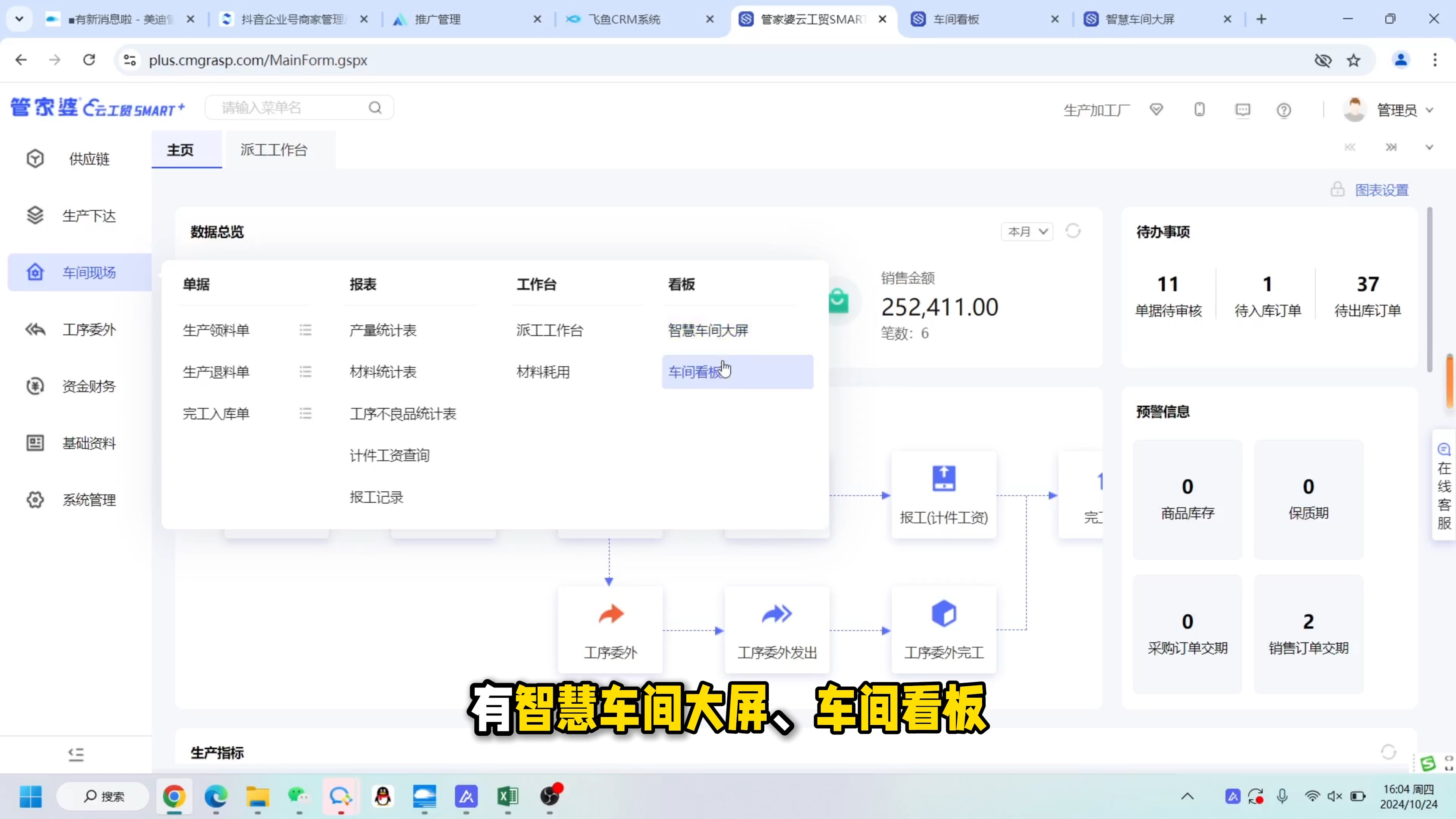Open the 本月 period dropdown

1027,232
